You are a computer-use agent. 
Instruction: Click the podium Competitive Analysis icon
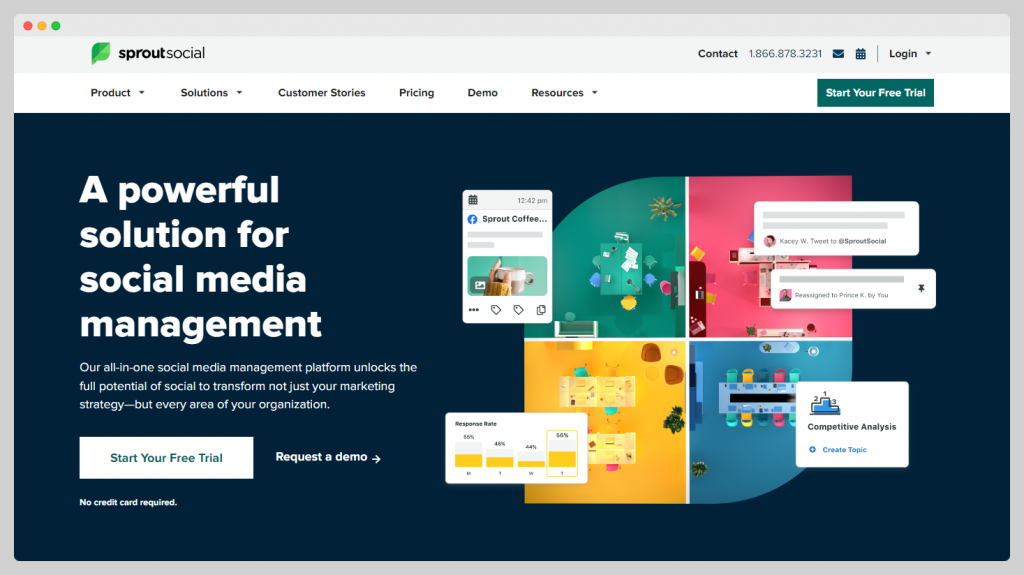823,403
